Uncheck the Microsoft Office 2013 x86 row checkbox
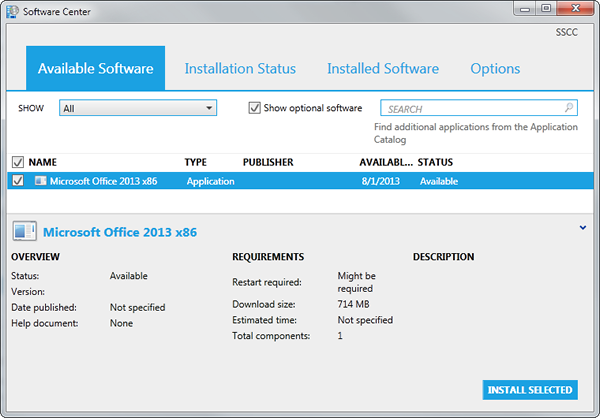The width and height of the screenshot is (600, 418). [x=18, y=180]
